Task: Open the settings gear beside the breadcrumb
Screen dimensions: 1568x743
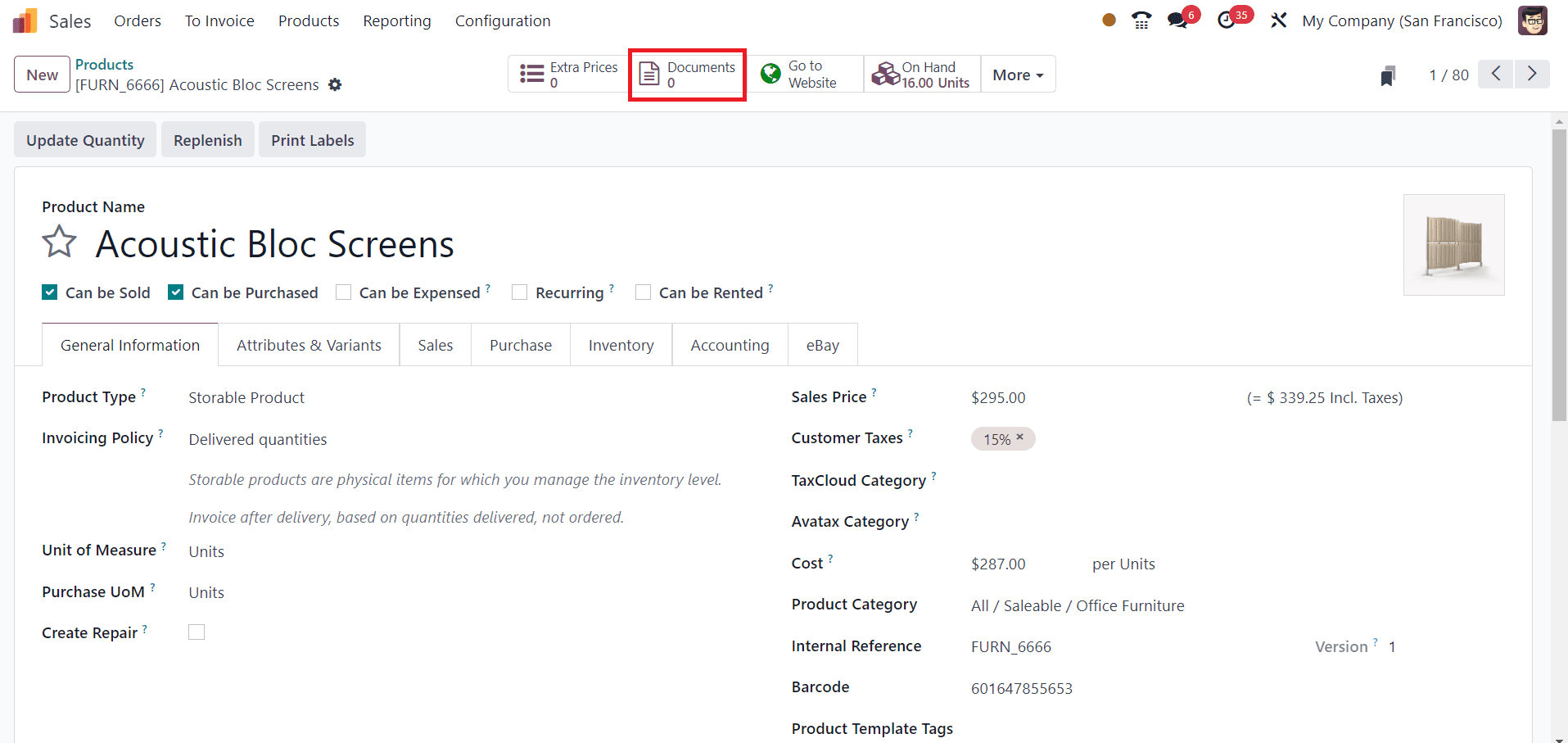Action: 335,84
